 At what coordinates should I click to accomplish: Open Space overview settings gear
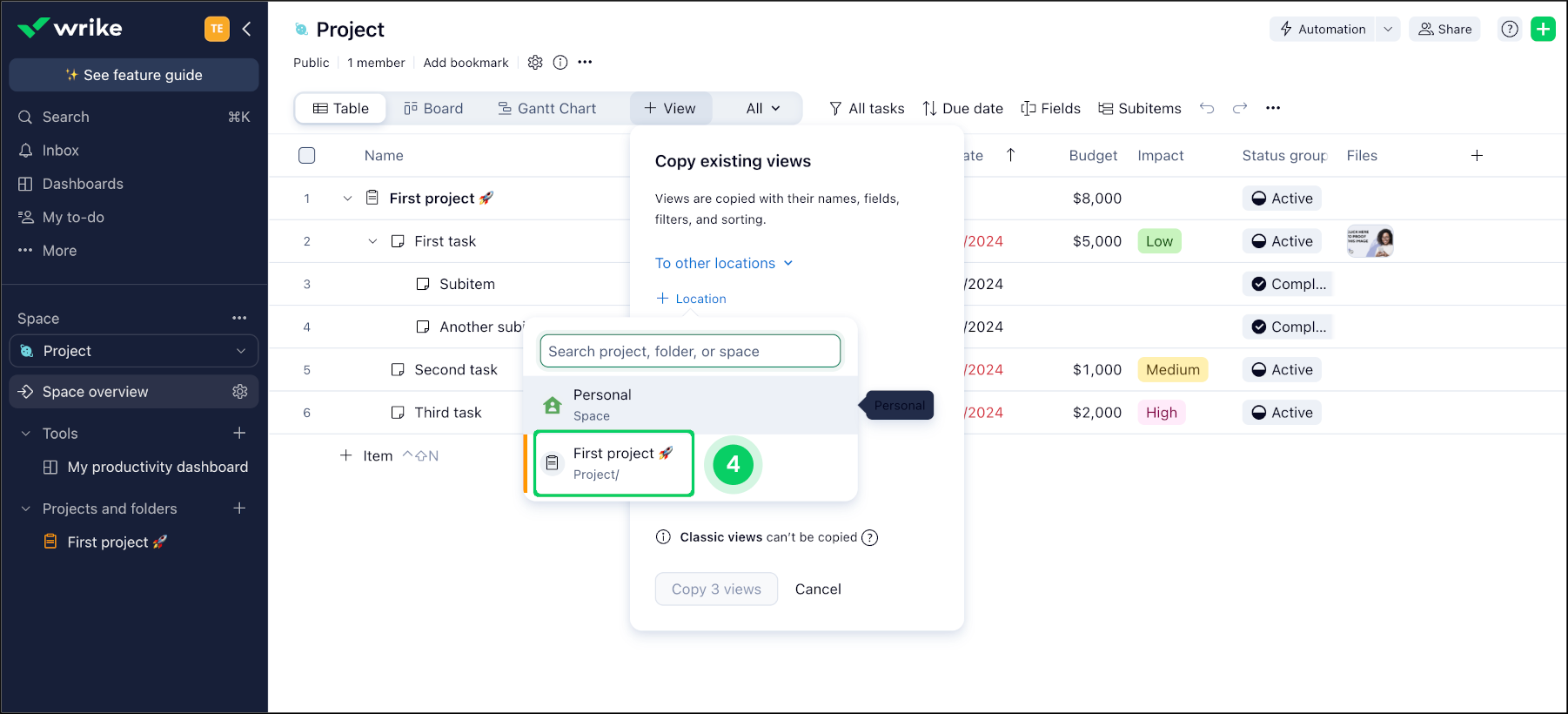[240, 392]
